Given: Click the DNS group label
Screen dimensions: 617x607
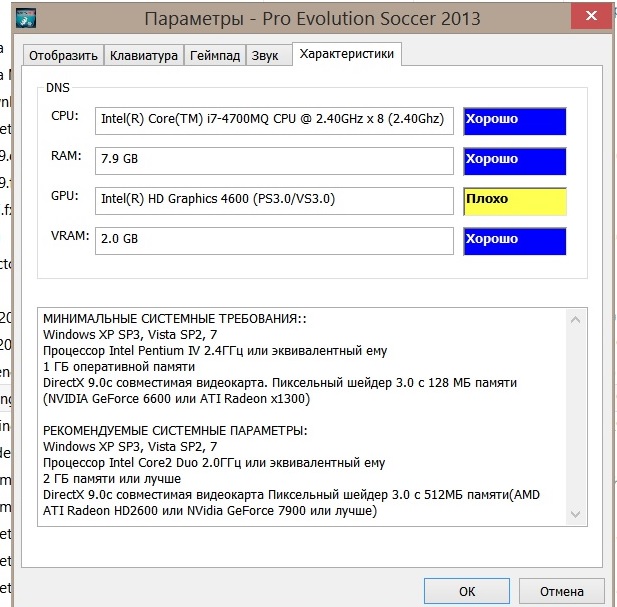Looking at the screenshot, I should 57,87.
